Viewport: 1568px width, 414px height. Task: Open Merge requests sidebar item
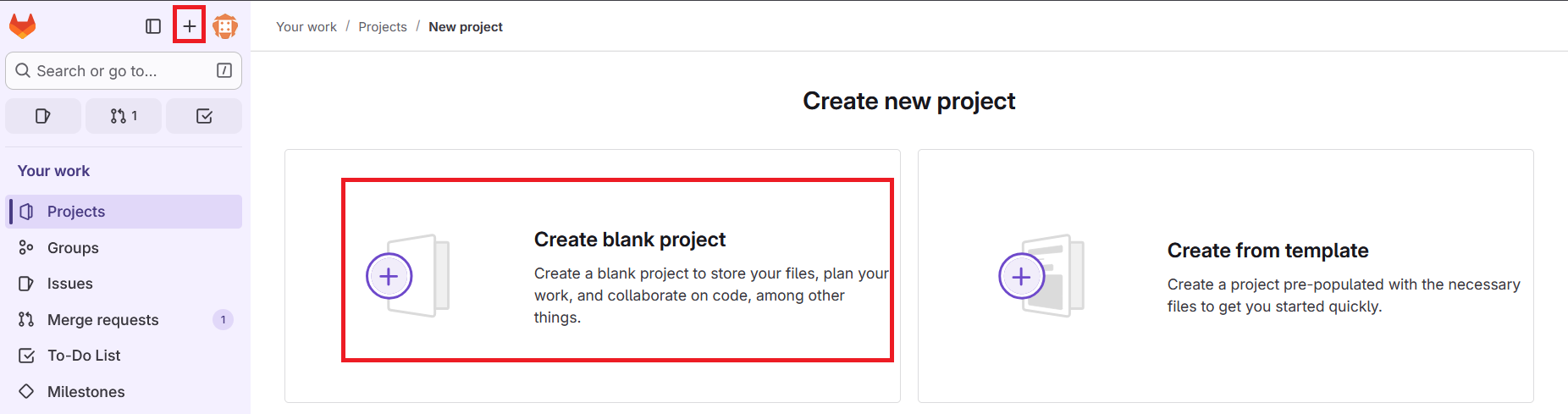(x=102, y=320)
